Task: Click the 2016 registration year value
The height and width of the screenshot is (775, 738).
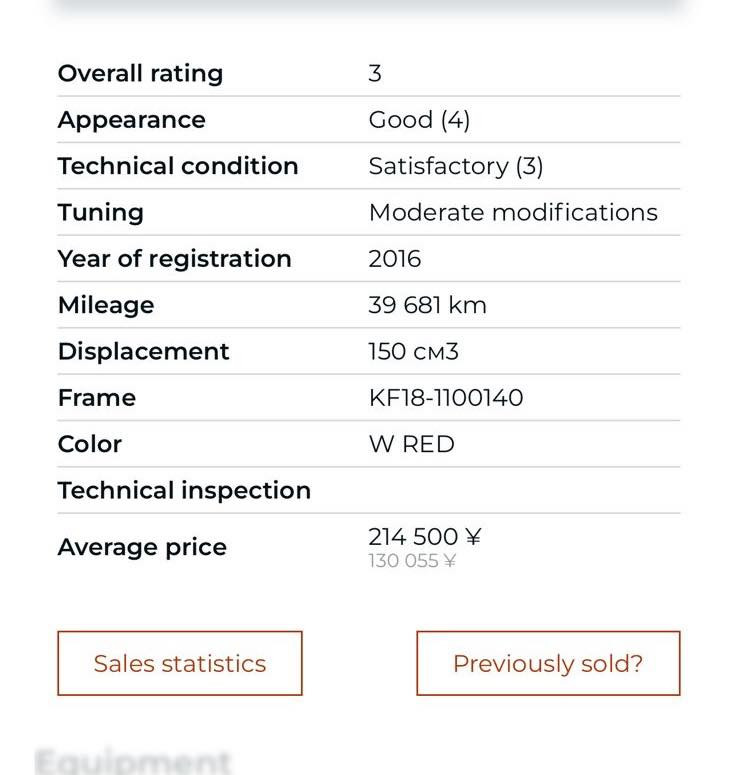Action: (395, 259)
